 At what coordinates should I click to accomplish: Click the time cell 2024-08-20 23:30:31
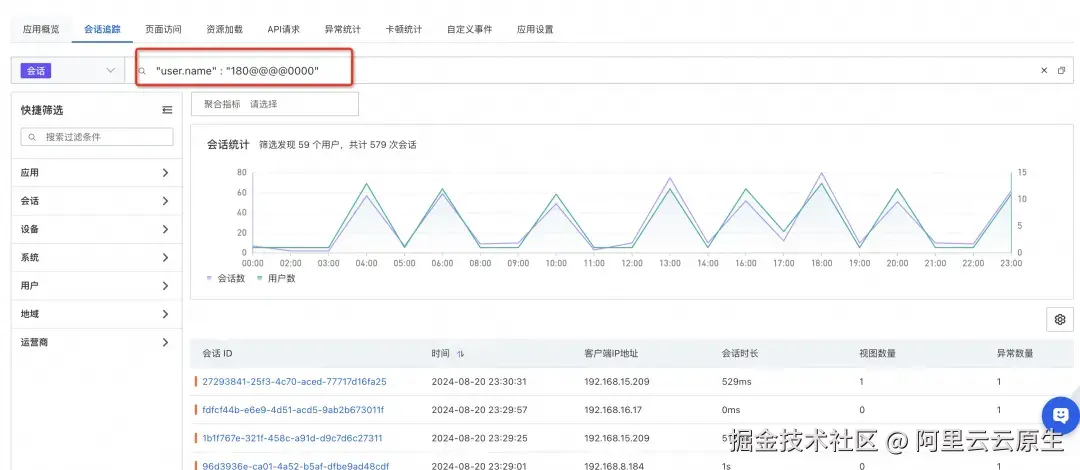(479, 382)
